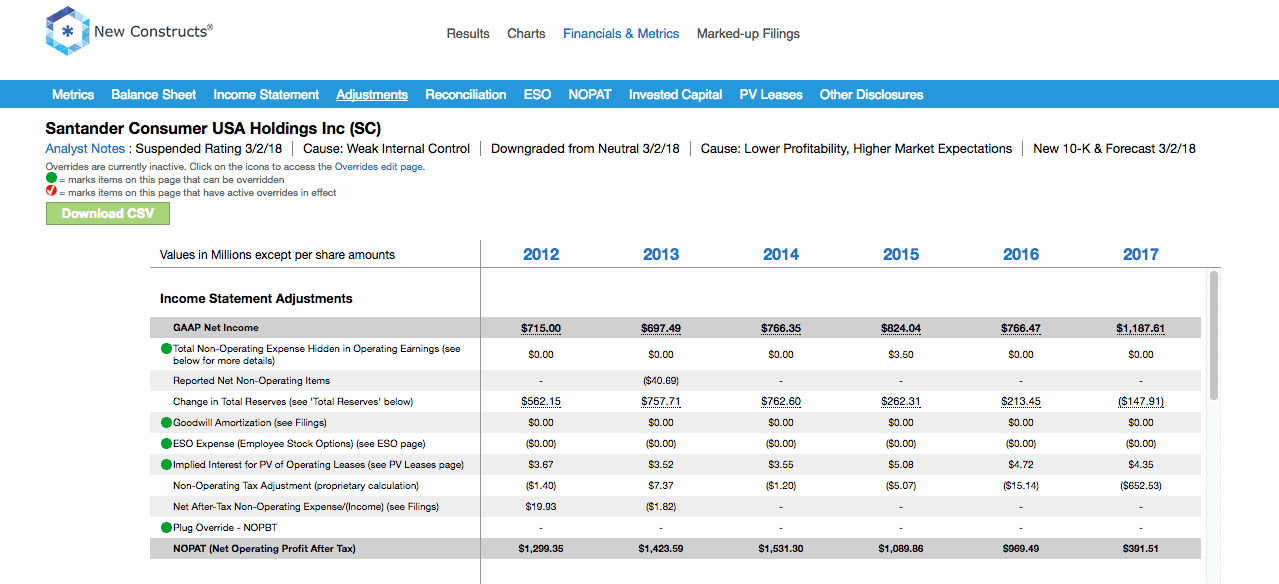Viewport: 1279px width, 584px height.
Task: Click the Income Statement Adjustments heading
Action: pyautogui.click(x=256, y=298)
